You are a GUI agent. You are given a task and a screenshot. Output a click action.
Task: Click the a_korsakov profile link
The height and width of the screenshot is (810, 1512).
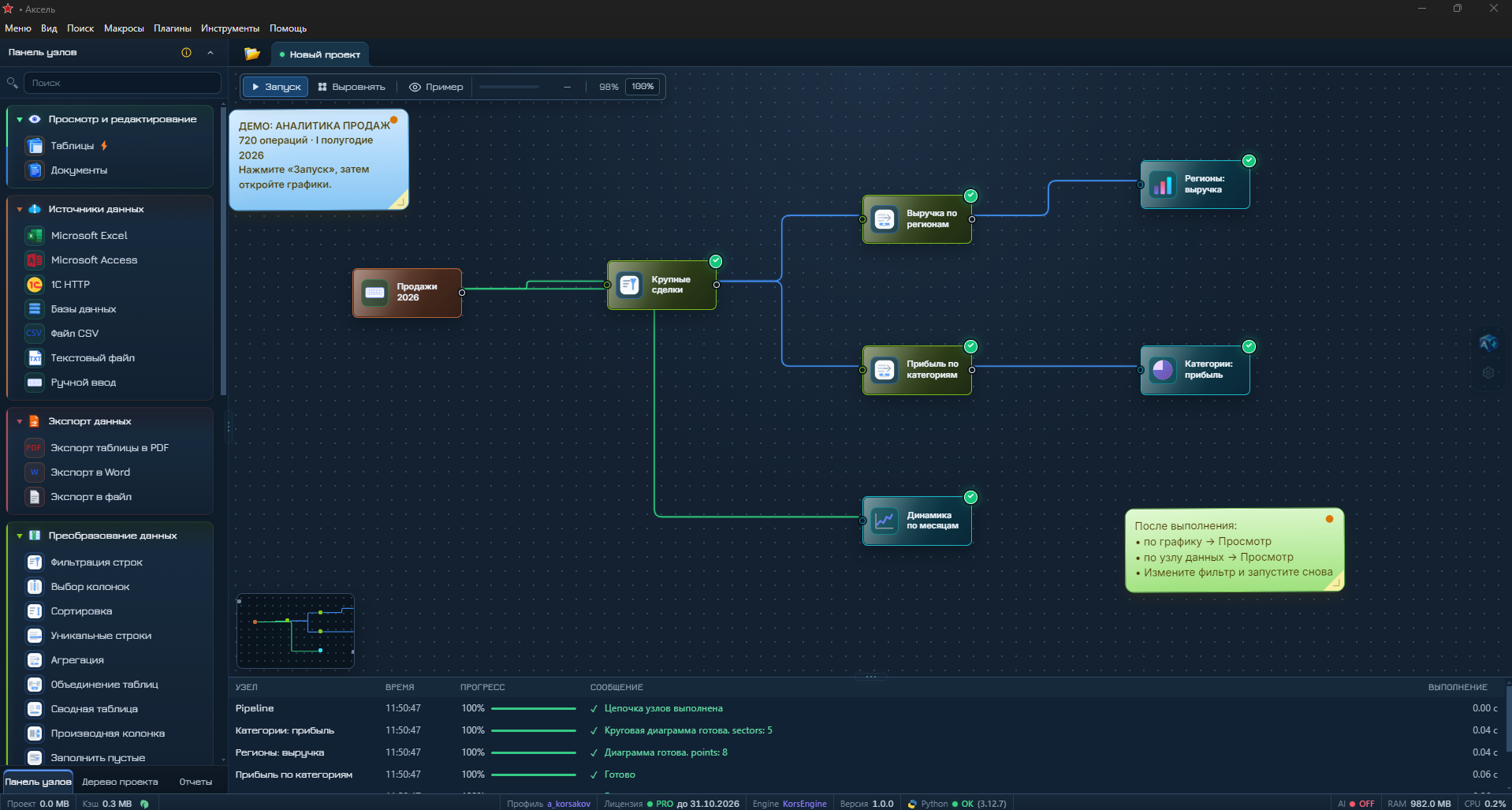568,804
